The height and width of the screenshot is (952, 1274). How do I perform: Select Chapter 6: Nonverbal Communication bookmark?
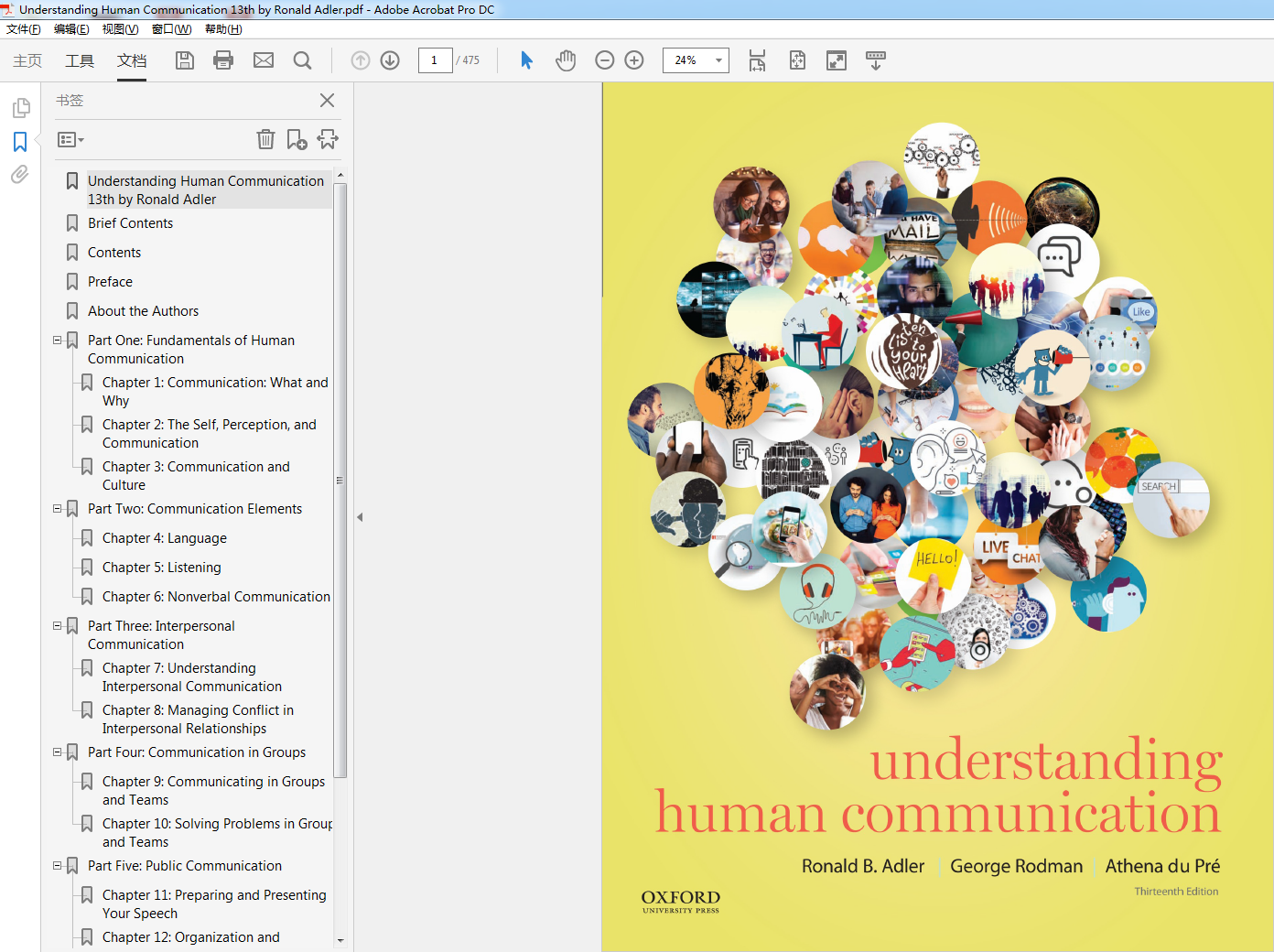(x=216, y=597)
